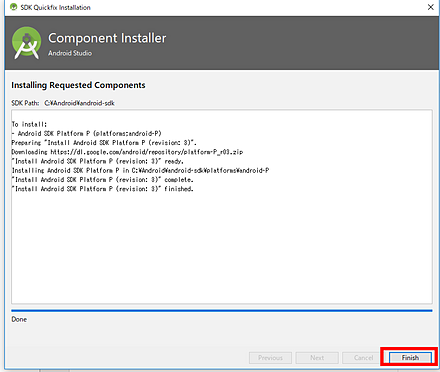Click the Android Studio subtitle text
Screen dimensions: 440x372
tap(70, 53)
